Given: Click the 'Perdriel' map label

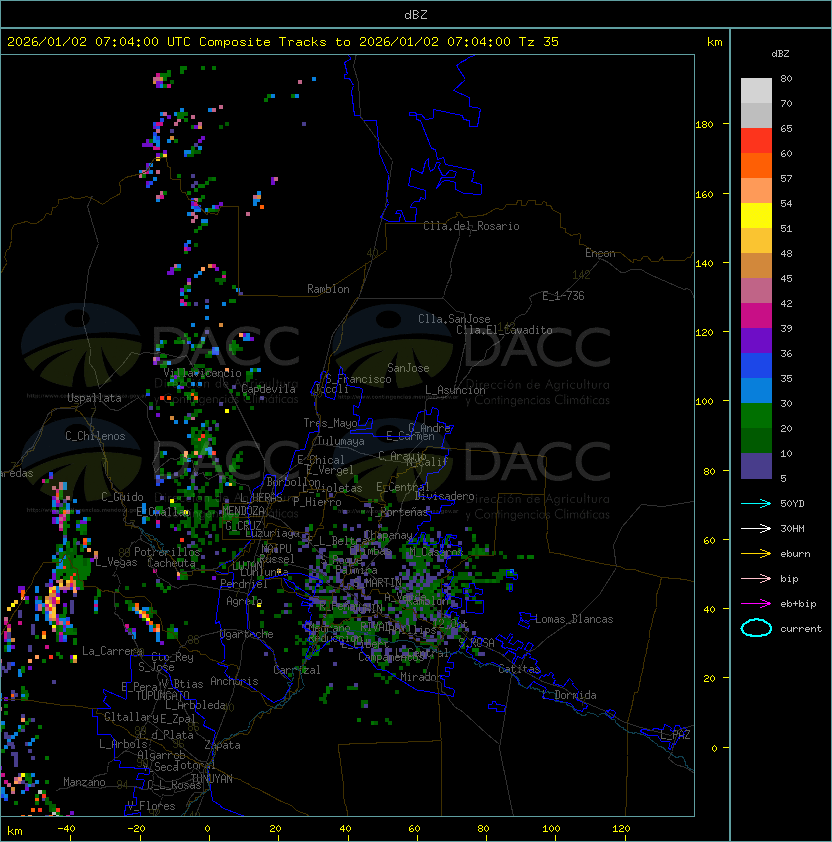Looking at the screenshot, I should tap(244, 584).
